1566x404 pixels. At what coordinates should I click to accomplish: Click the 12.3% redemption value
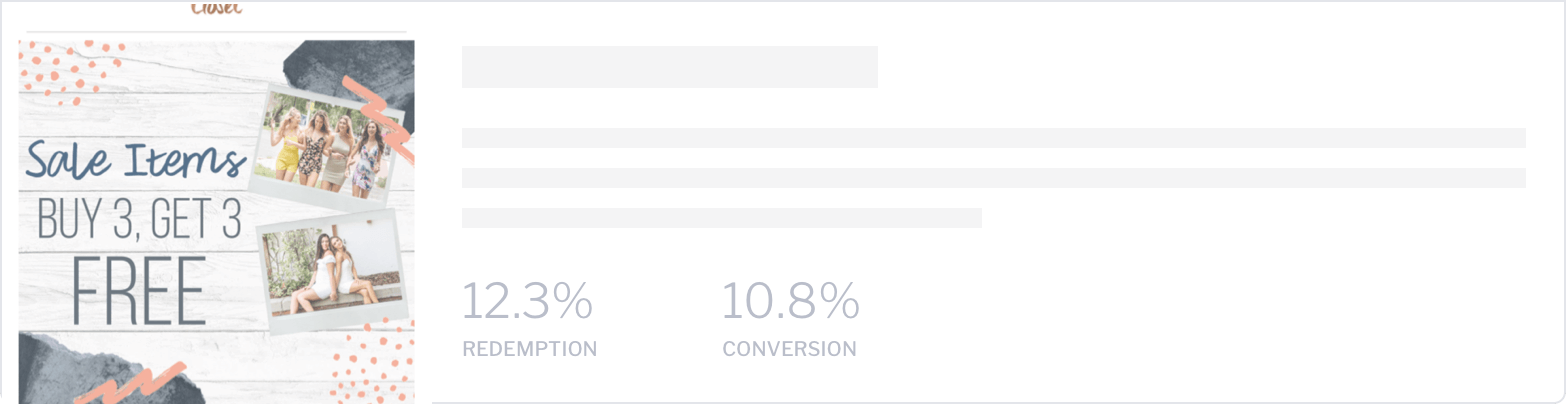tap(527, 301)
